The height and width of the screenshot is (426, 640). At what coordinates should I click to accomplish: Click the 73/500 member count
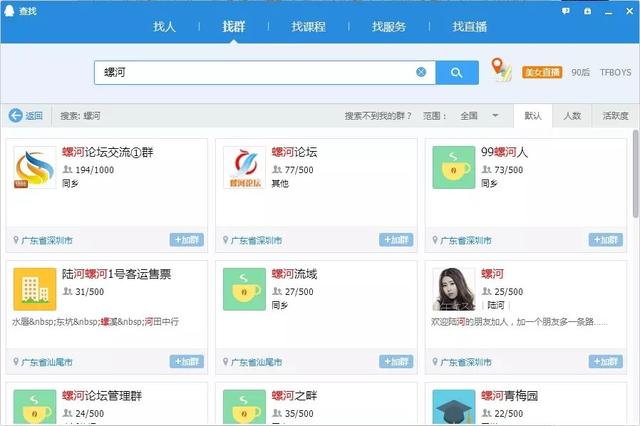509,170
